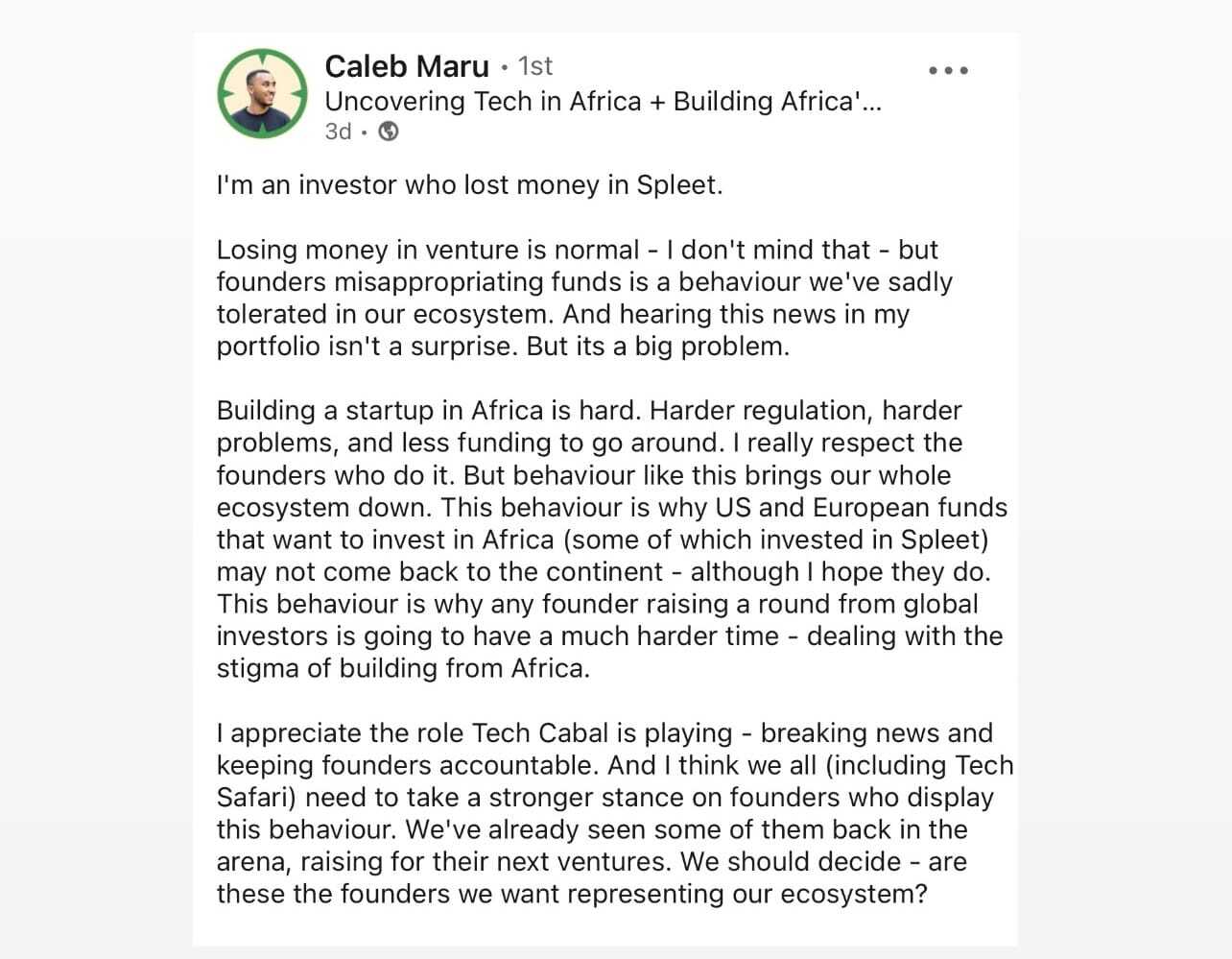
Task: Click the line "stigma of building from Africa."
Action: (403, 668)
